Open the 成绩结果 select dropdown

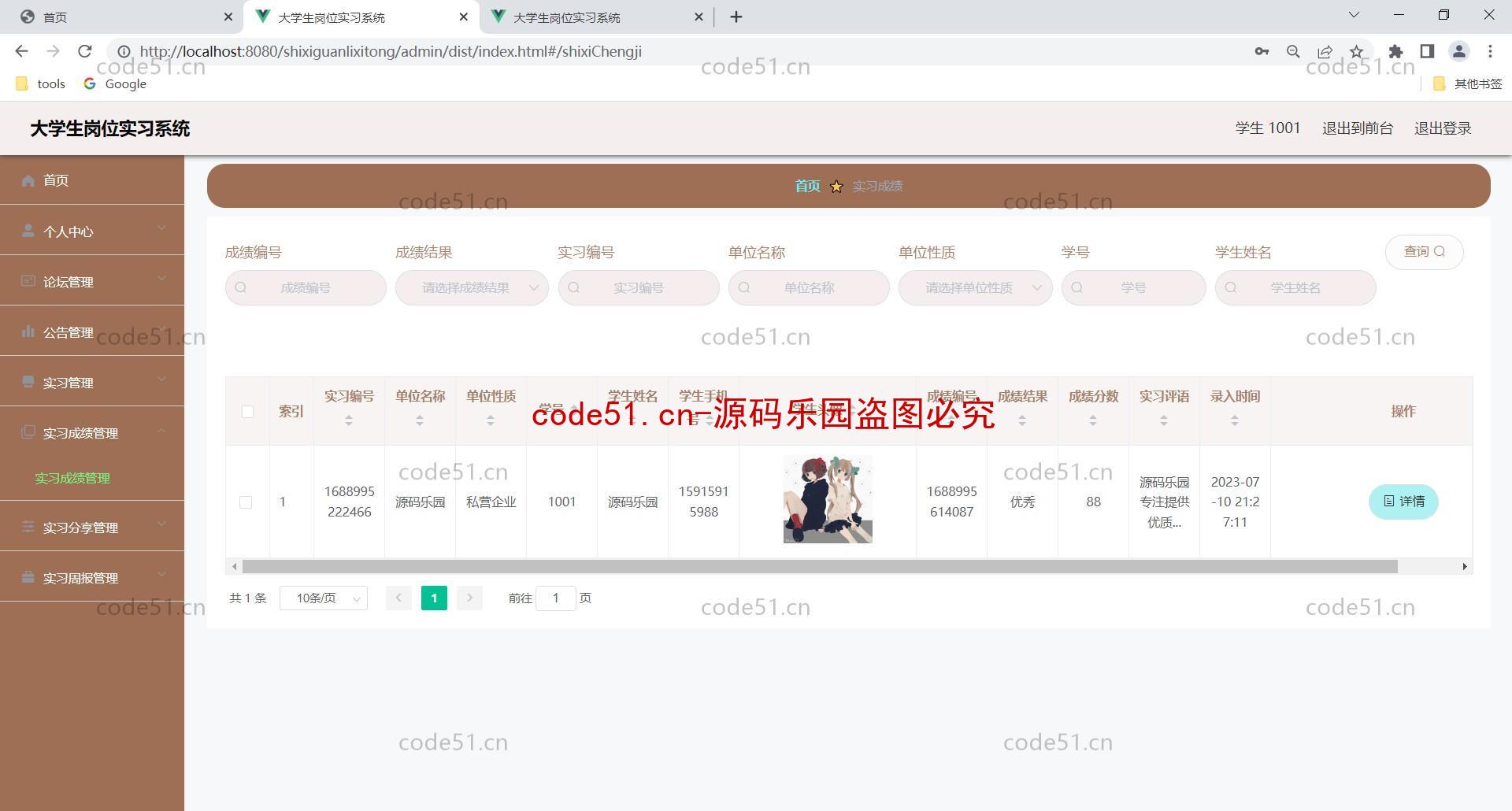click(x=472, y=288)
